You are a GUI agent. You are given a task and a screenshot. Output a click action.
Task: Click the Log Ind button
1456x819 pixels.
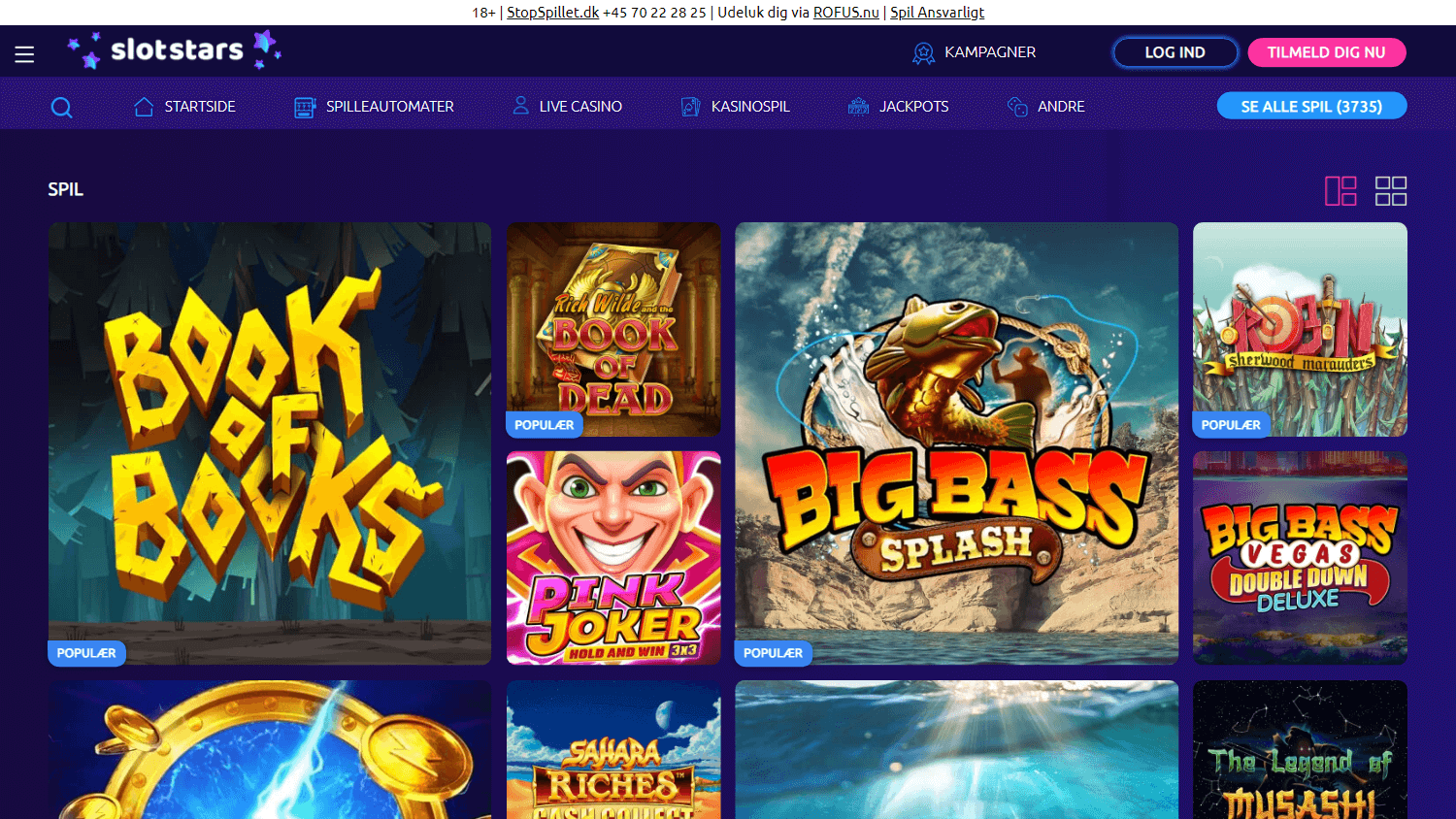(1175, 52)
